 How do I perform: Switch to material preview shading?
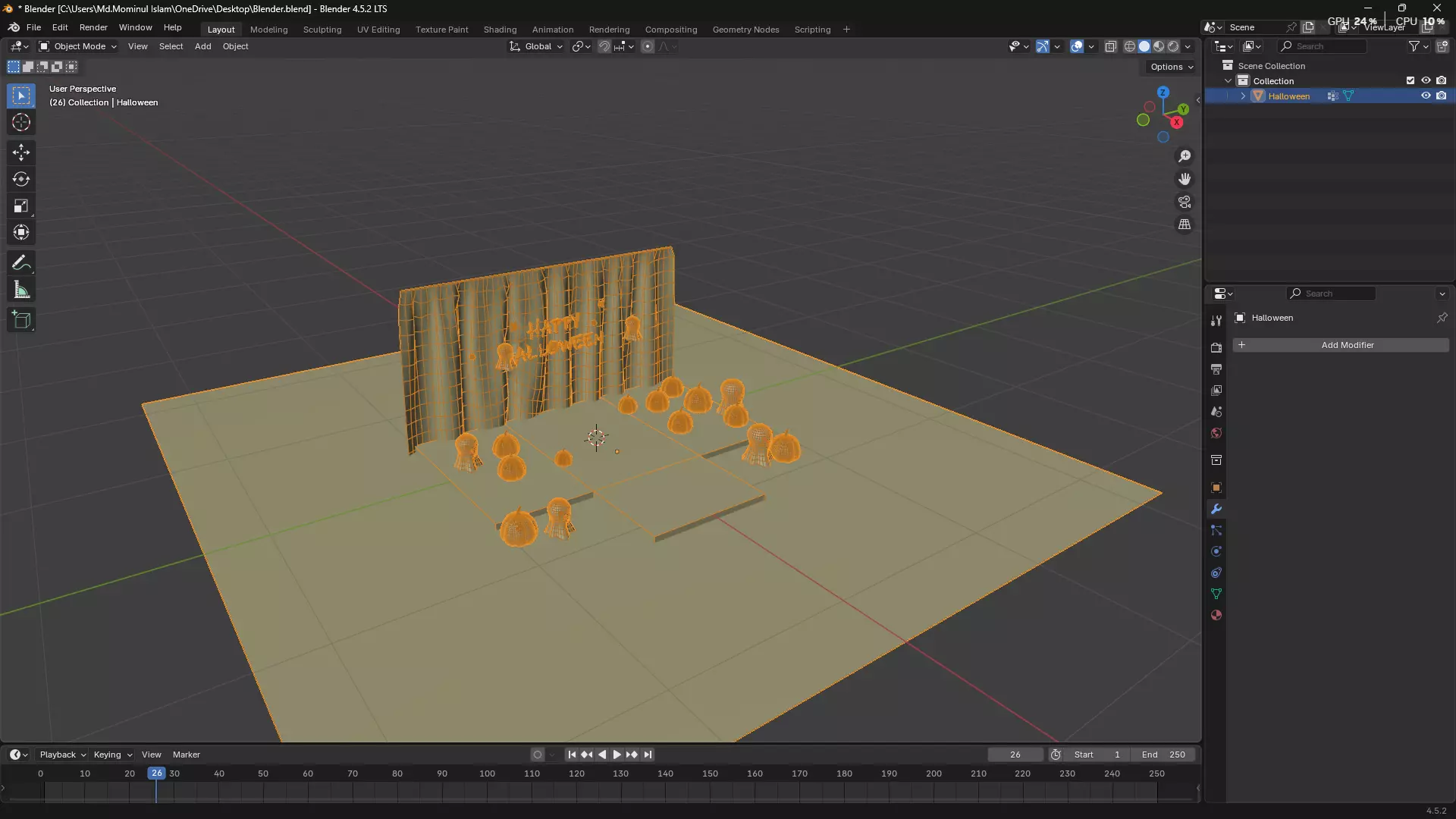tap(1159, 46)
